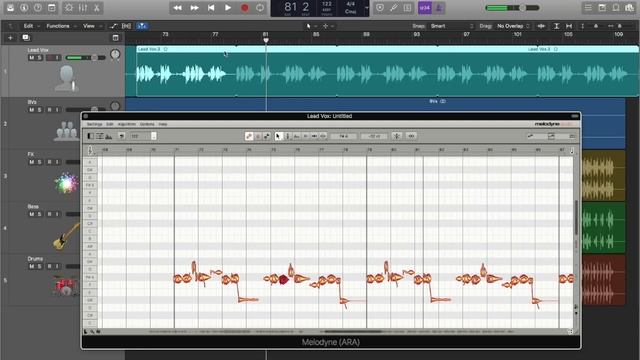Add a new track with plus button

10,38
